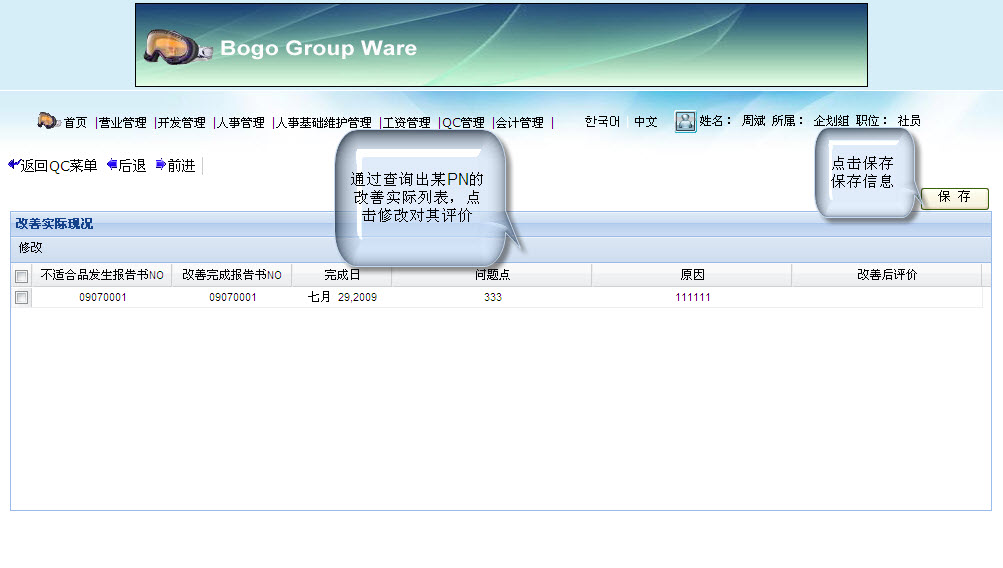Viewport: 1003px width, 568px height.
Task: Sort by the 完成日 column header
Action: tap(341, 275)
